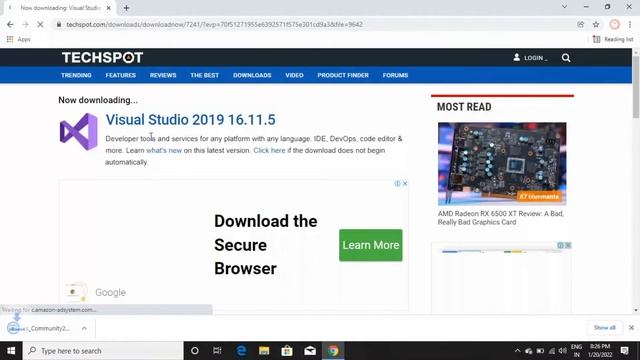Open the ad info icon on browser ad
Screen dimensions: 640x360
pyautogui.click(x=397, y=184)
